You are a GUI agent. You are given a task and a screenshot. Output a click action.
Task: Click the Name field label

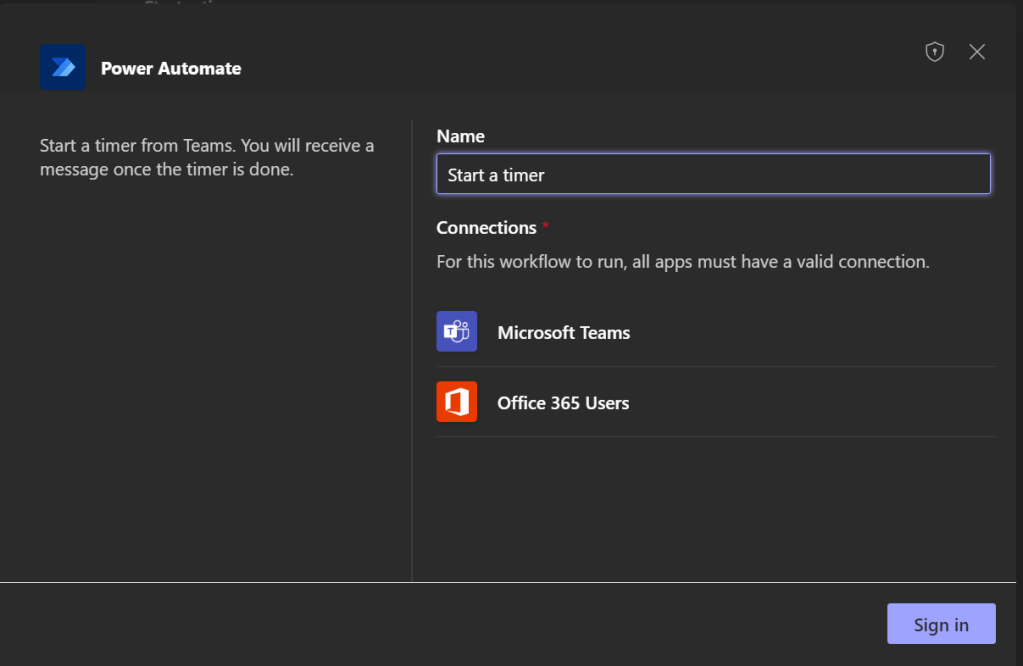[x=460, y=136]
